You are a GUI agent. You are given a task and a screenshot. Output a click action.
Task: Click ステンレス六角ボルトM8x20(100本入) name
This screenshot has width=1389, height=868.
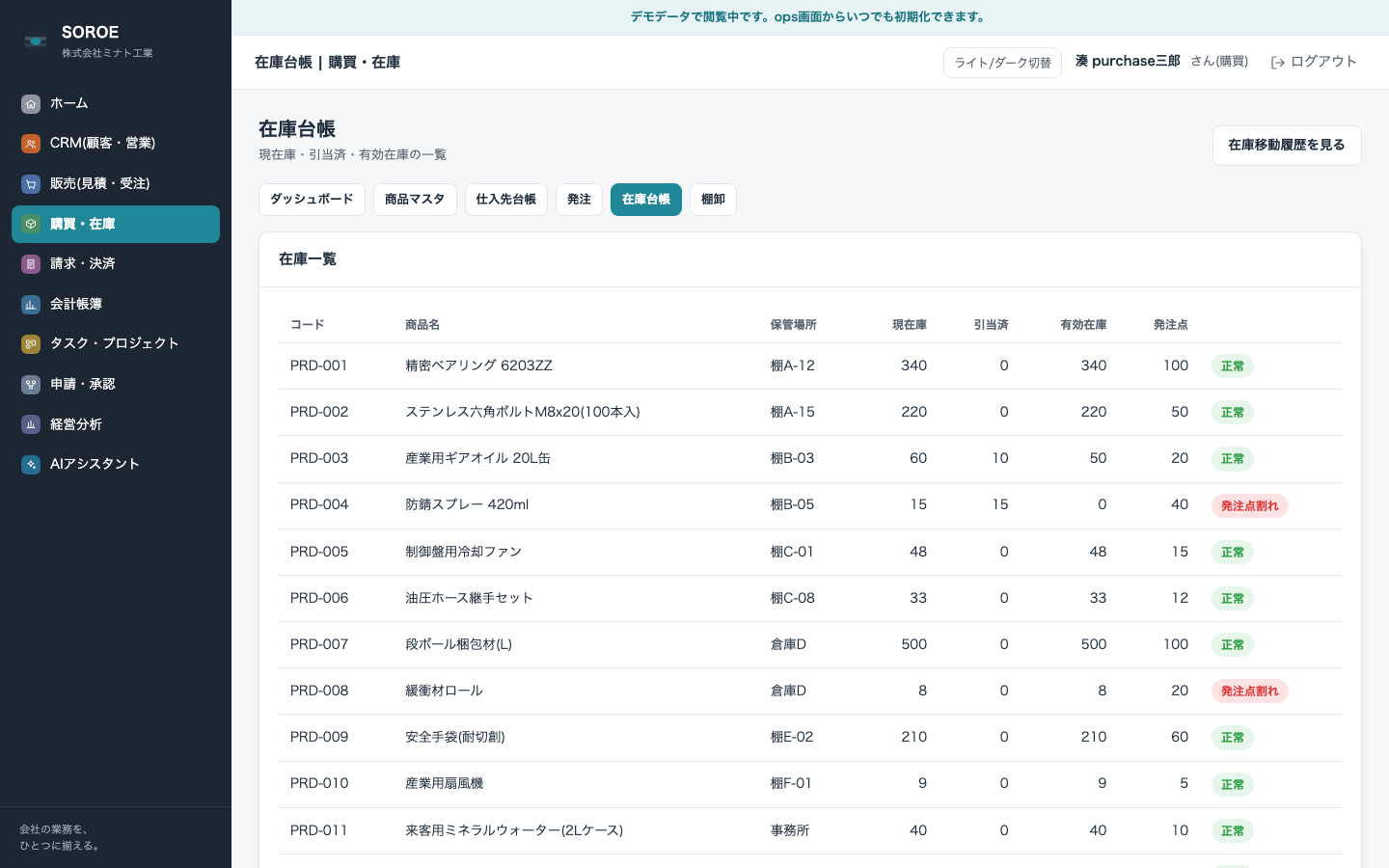coord(523,412)
